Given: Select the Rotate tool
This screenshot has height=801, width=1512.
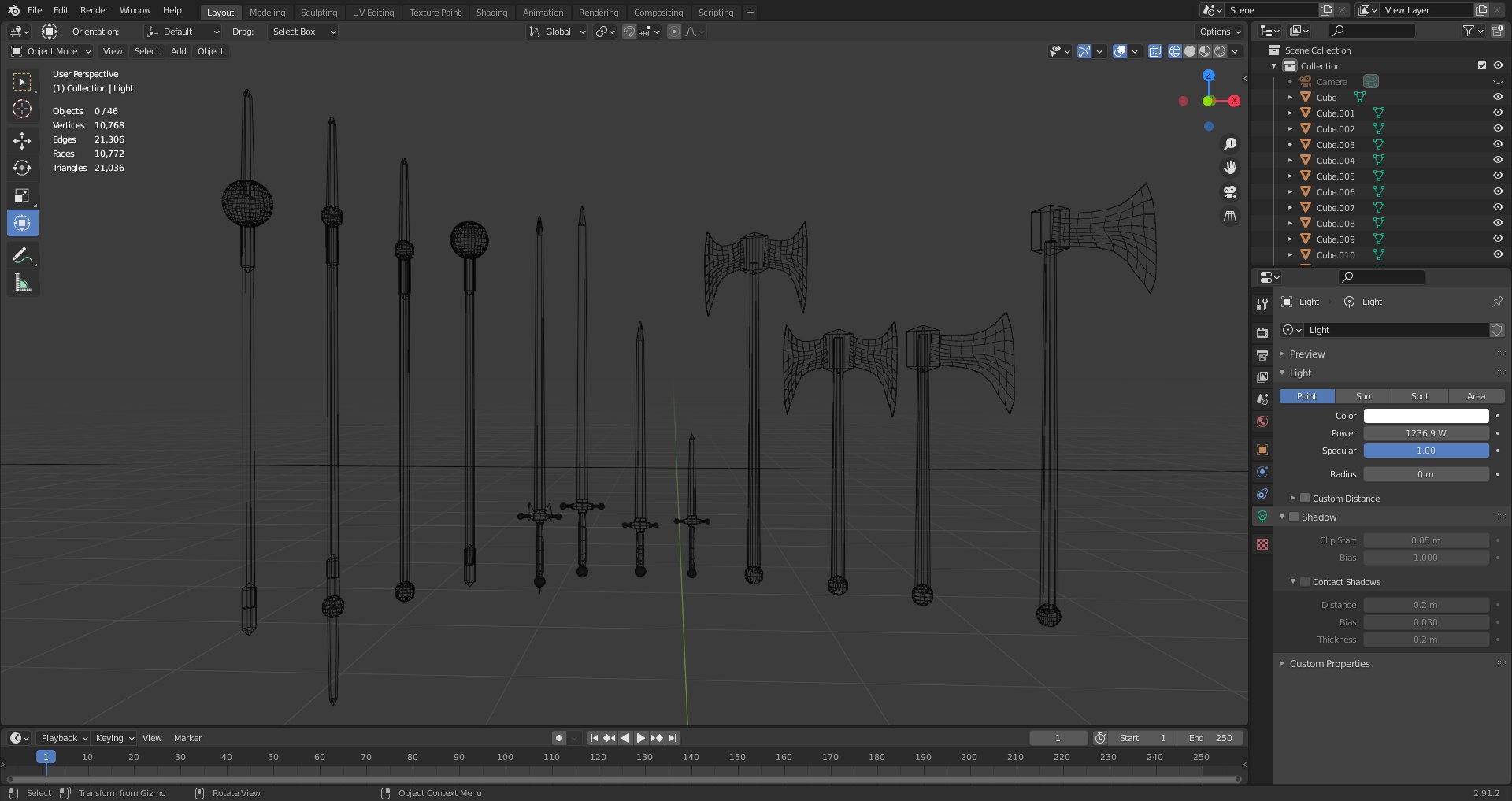Looking at the screenshot, I should [22, 168].
